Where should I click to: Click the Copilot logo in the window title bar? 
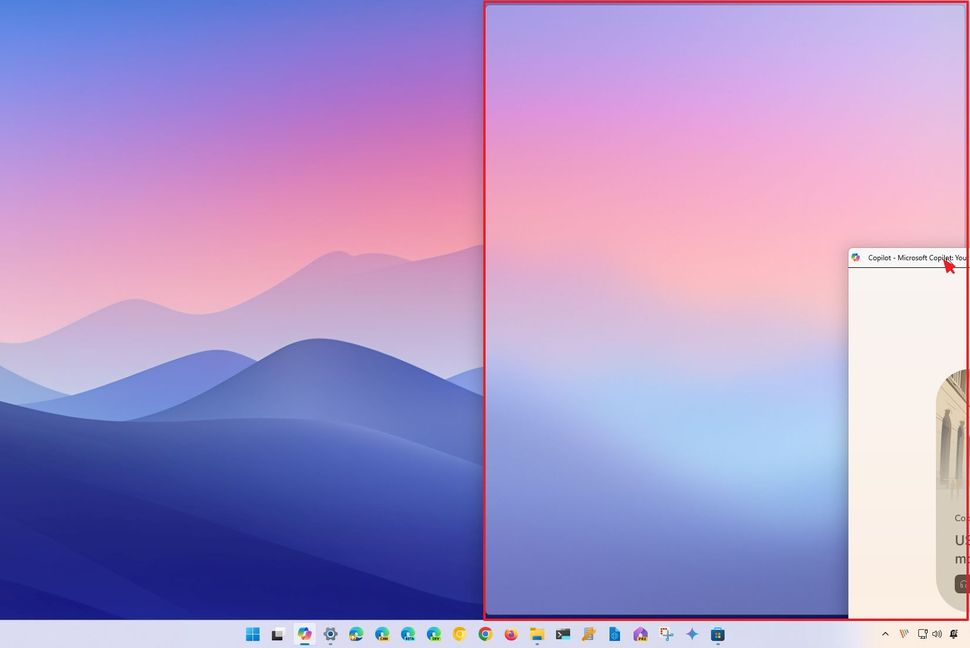tap(855, 257)
